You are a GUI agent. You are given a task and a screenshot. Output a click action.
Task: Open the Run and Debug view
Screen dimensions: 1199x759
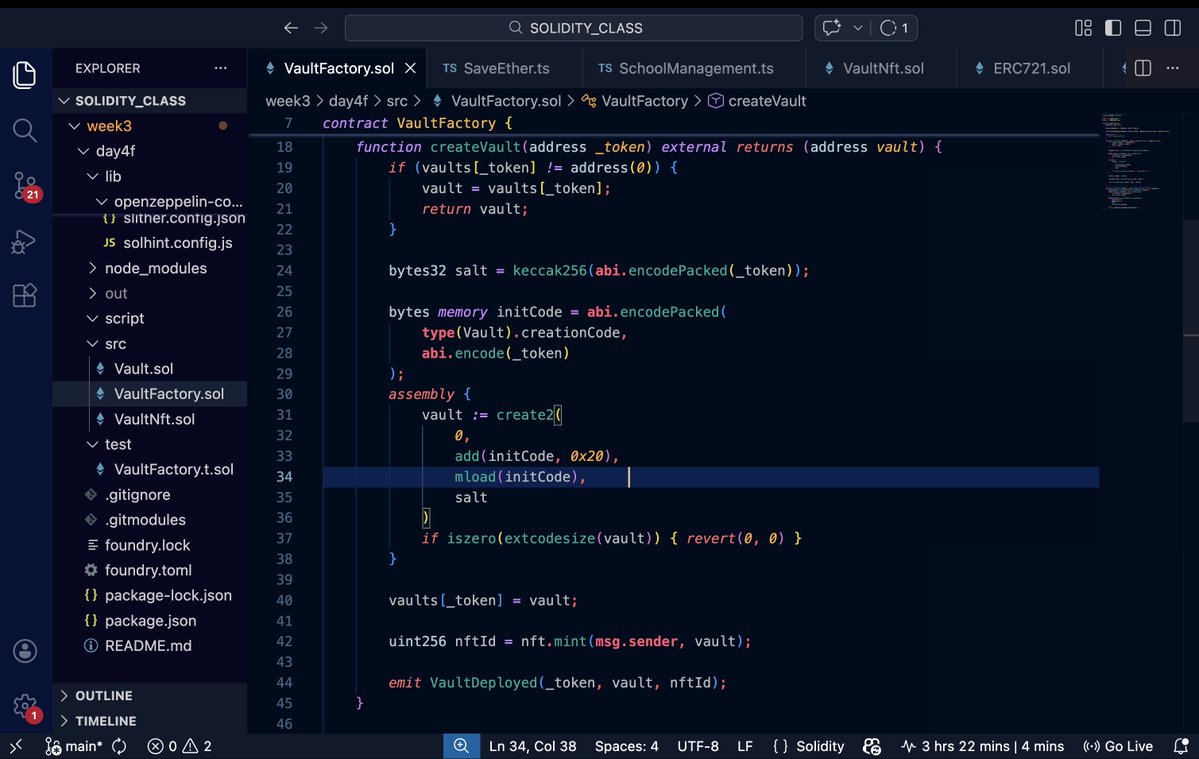coord(24,242)
